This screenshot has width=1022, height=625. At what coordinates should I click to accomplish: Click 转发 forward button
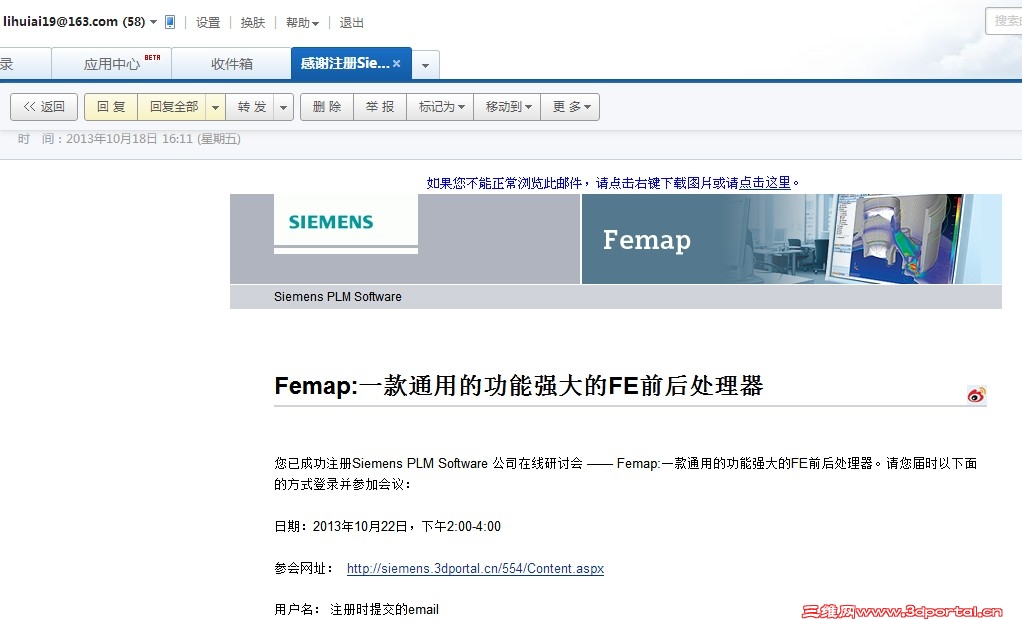[252, 107]
